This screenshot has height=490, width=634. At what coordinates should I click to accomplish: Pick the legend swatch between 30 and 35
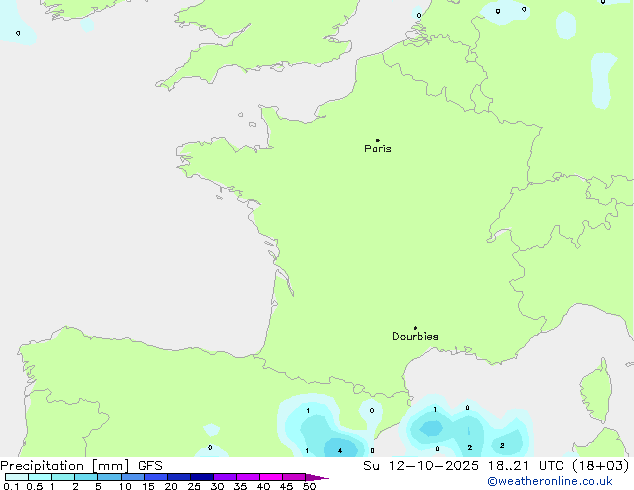(x=225, y=477)
